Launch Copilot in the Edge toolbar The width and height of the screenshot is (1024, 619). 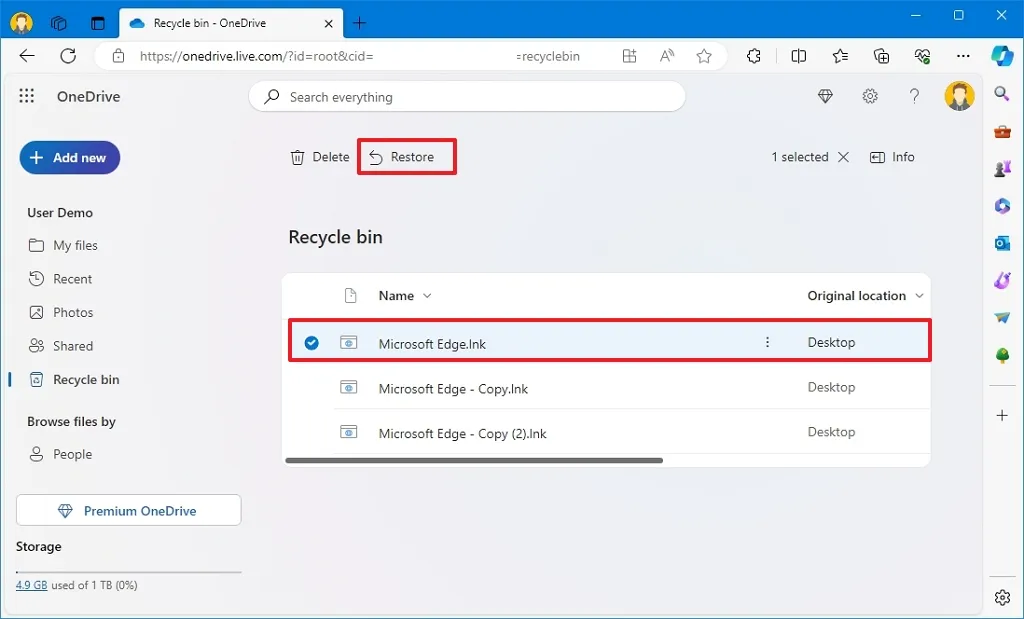tap(1002, 56)
